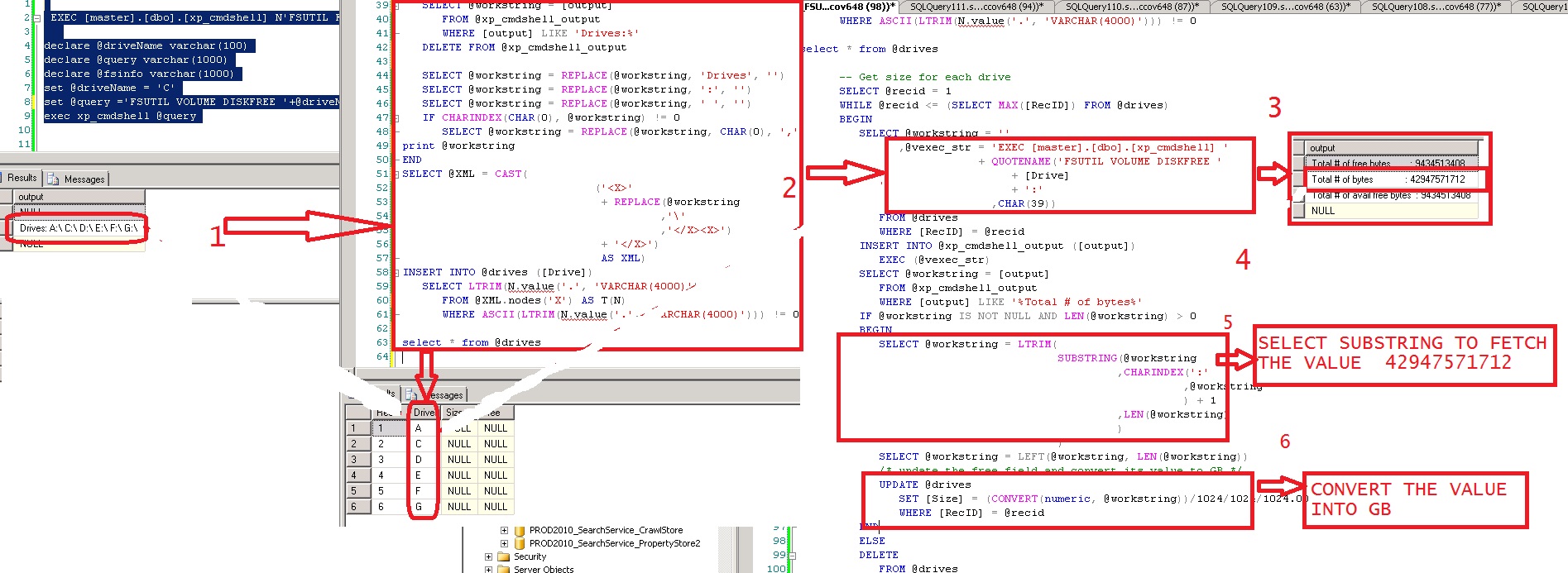Screen dimensions: 1568x573
Task: Select the Security tree item
Action: pos(530,557)
